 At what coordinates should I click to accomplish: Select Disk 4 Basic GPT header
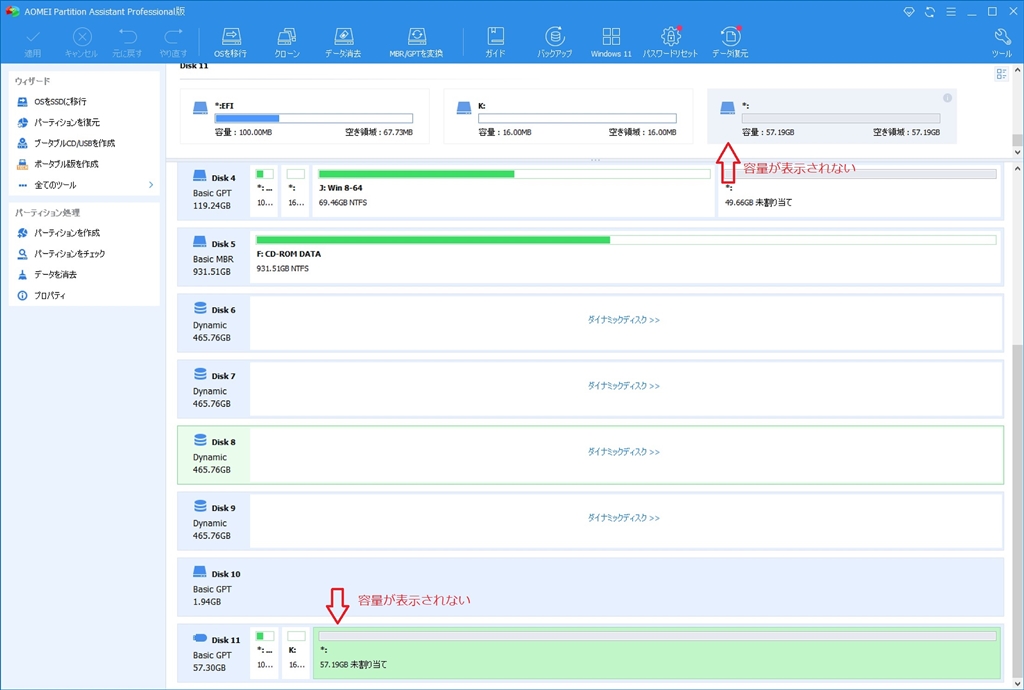214,191
